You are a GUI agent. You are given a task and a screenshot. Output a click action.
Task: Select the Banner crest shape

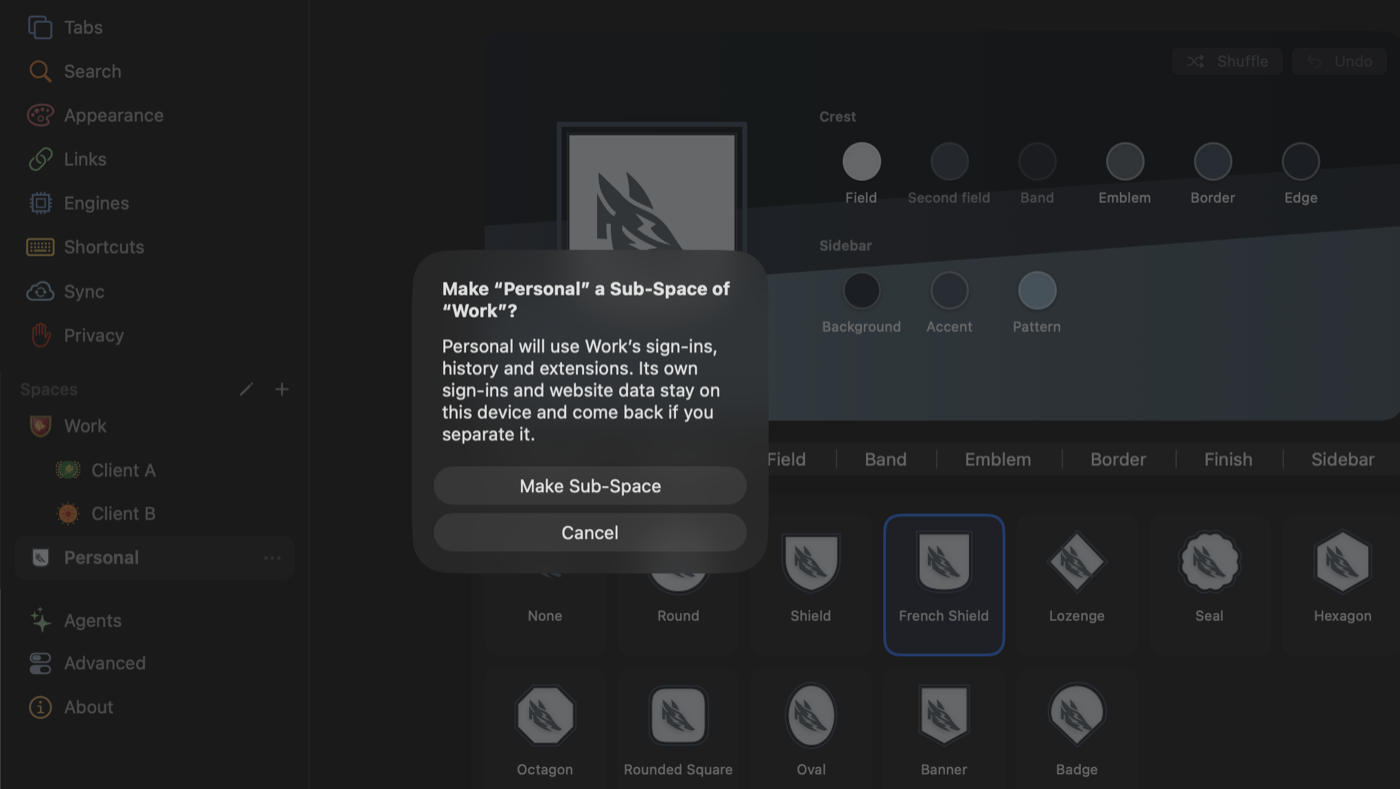click(x=944, y=730)
